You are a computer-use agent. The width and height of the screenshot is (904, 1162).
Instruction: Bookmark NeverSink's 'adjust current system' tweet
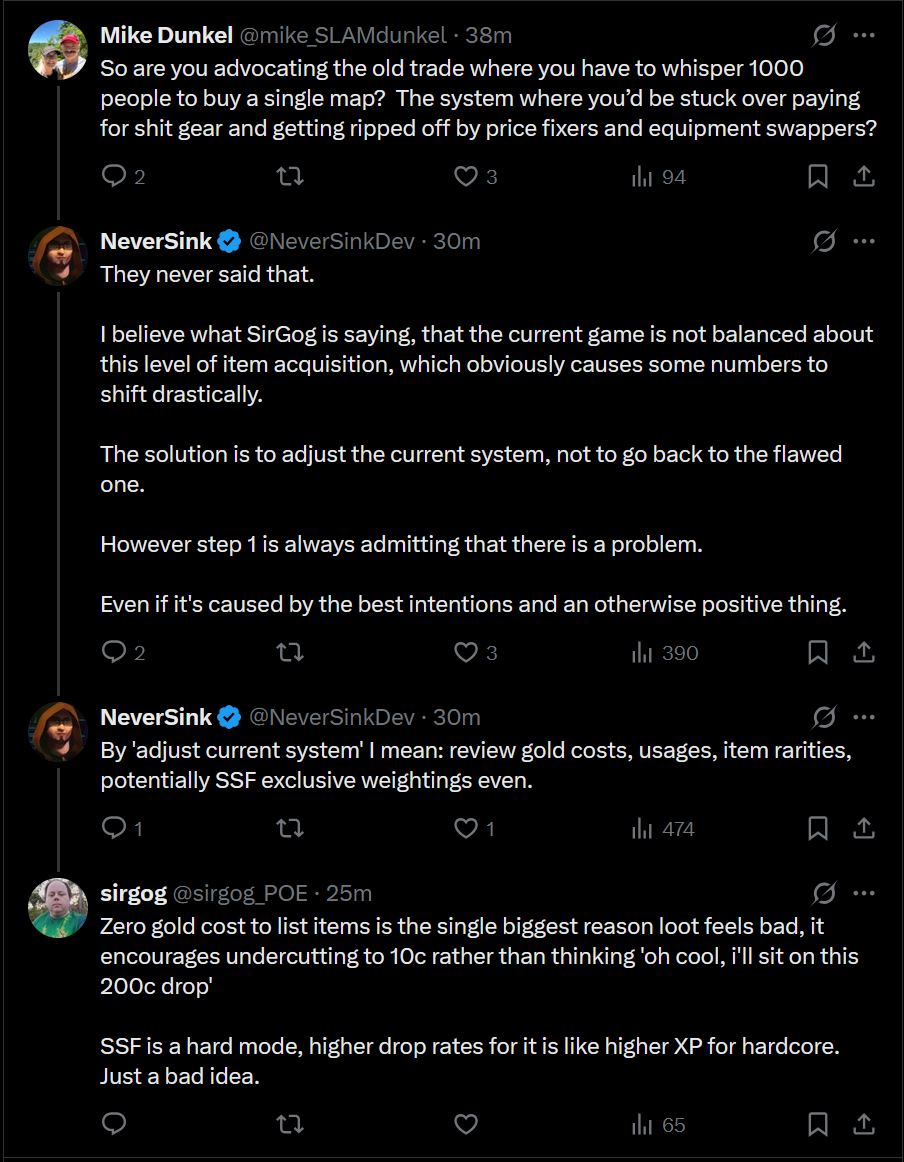coord(817,829)
